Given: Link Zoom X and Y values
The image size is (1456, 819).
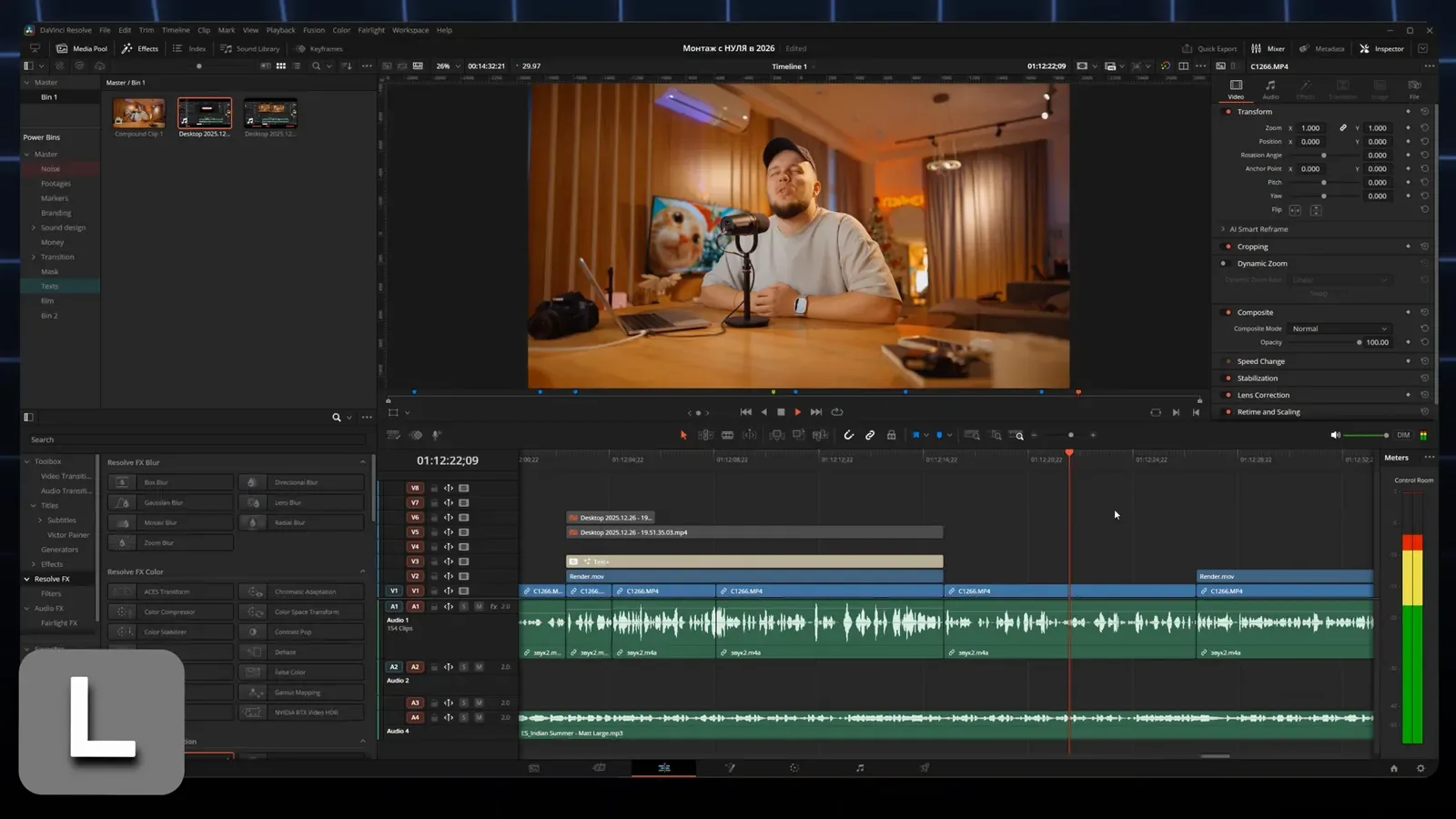Looking at the screenshot, I should pos(1343,128).
